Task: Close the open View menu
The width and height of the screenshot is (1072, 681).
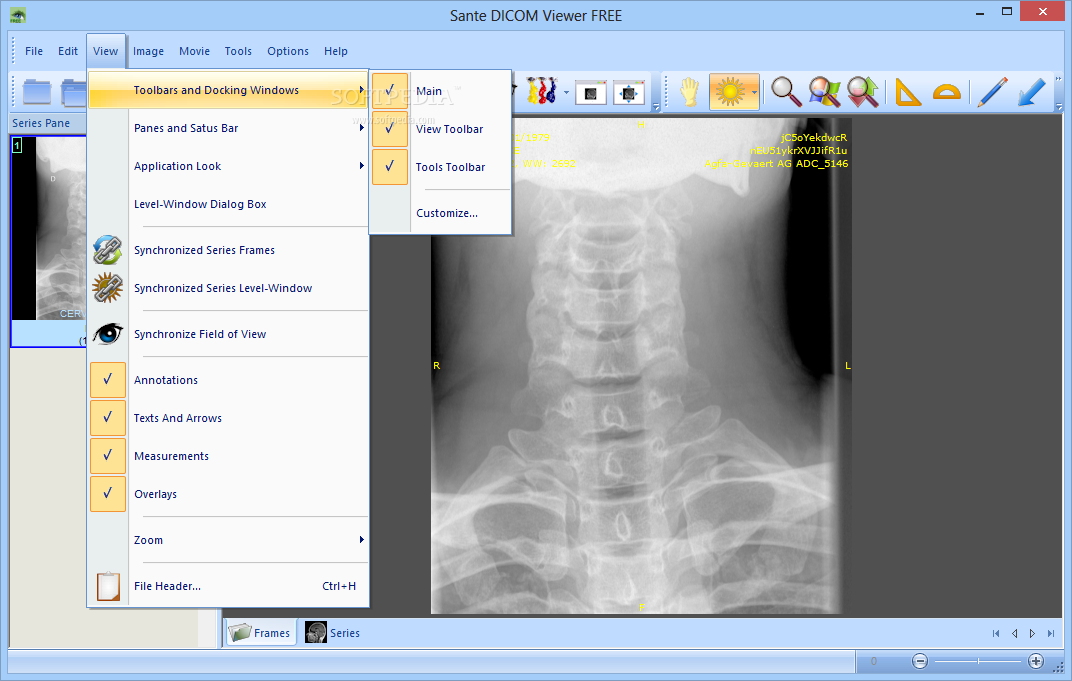Action: (105, 51)
